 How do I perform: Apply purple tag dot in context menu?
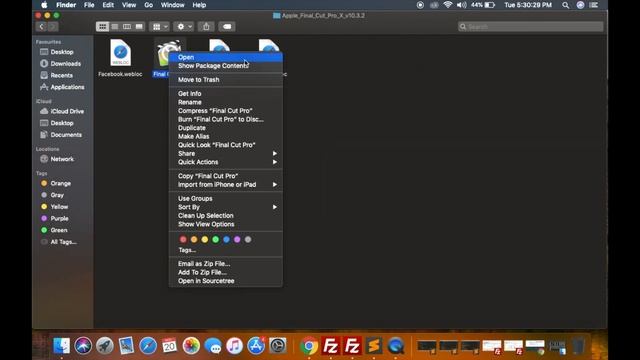click(237, 240)
